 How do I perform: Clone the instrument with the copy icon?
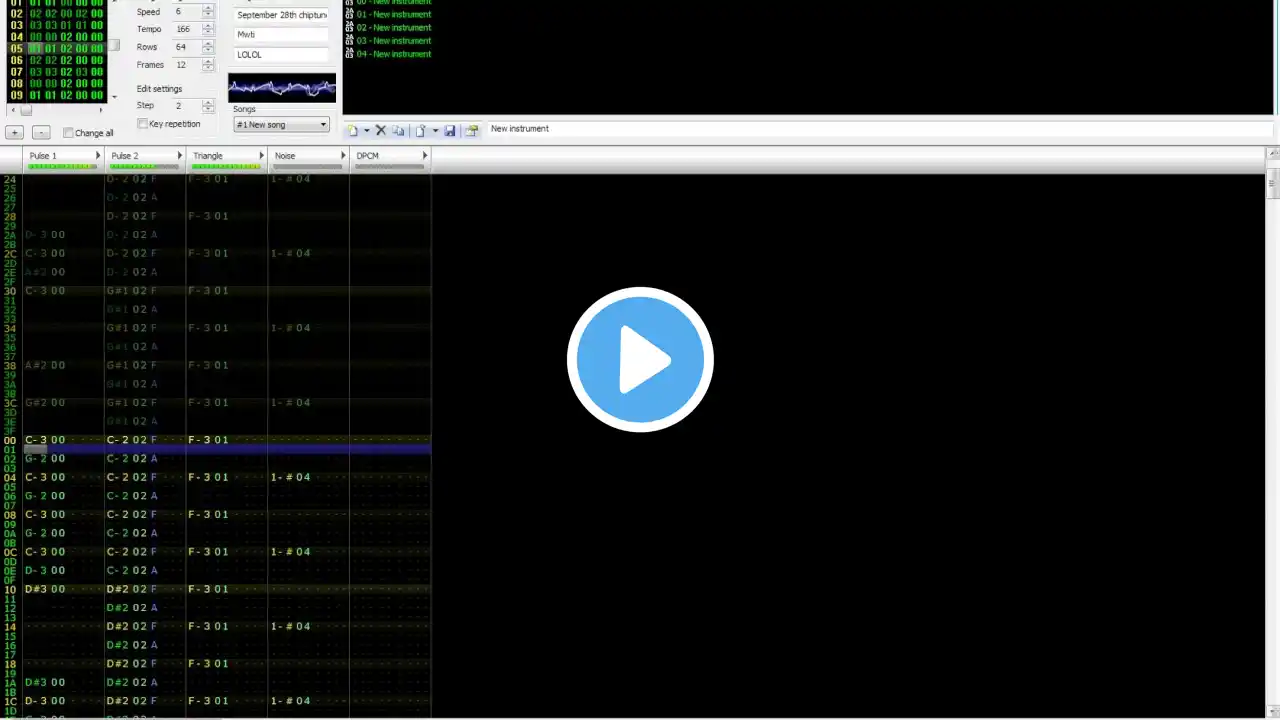pos(398,130)
